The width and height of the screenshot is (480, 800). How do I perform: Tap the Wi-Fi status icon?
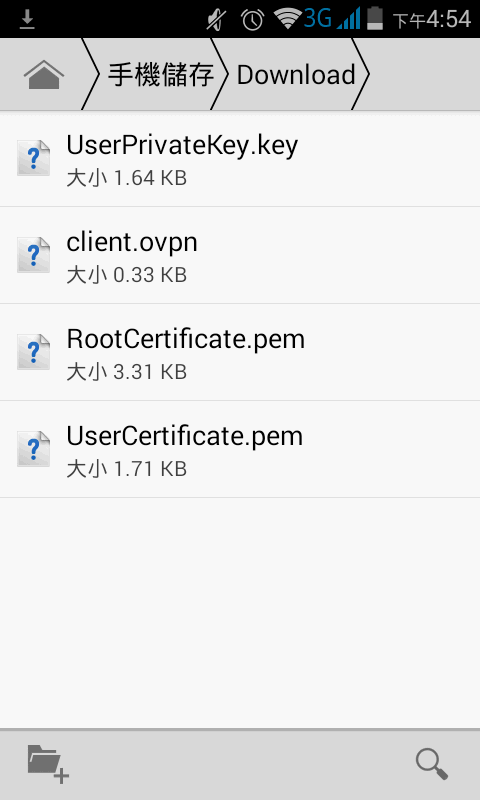click(x=287, y=19)
